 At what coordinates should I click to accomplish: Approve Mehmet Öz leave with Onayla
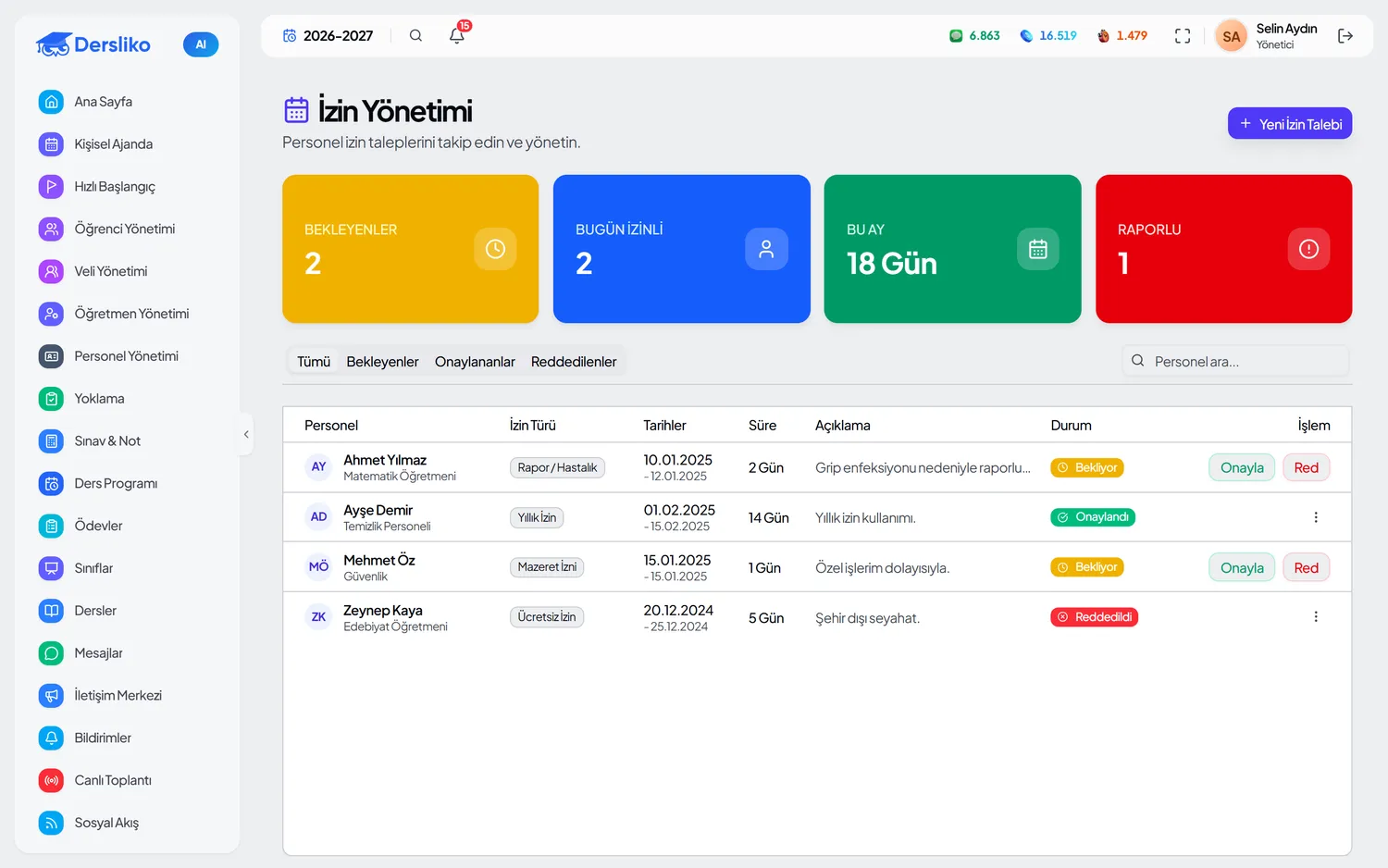1242,568
